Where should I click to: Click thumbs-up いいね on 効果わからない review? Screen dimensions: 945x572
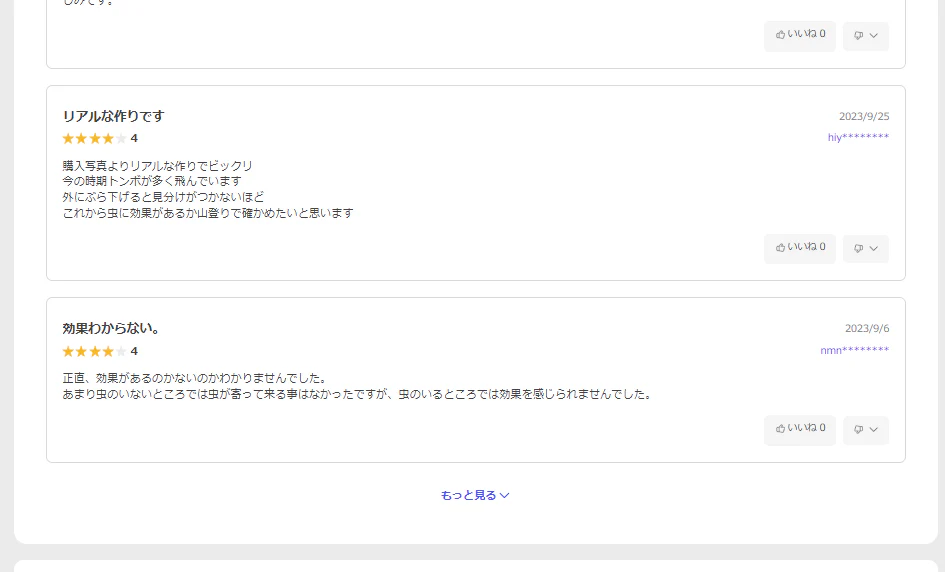(799, 430)
